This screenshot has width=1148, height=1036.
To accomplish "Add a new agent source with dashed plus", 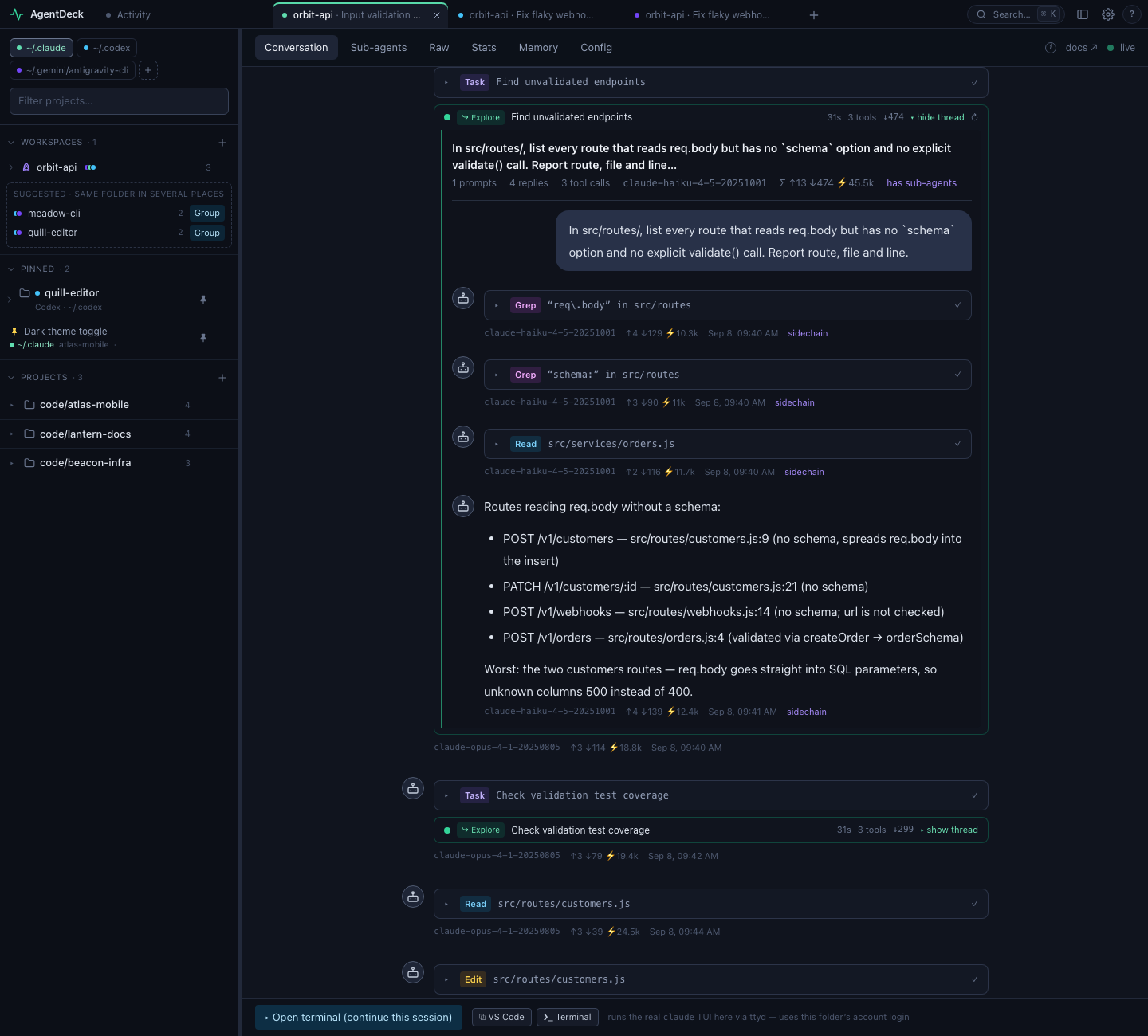I will click(148, 70).
